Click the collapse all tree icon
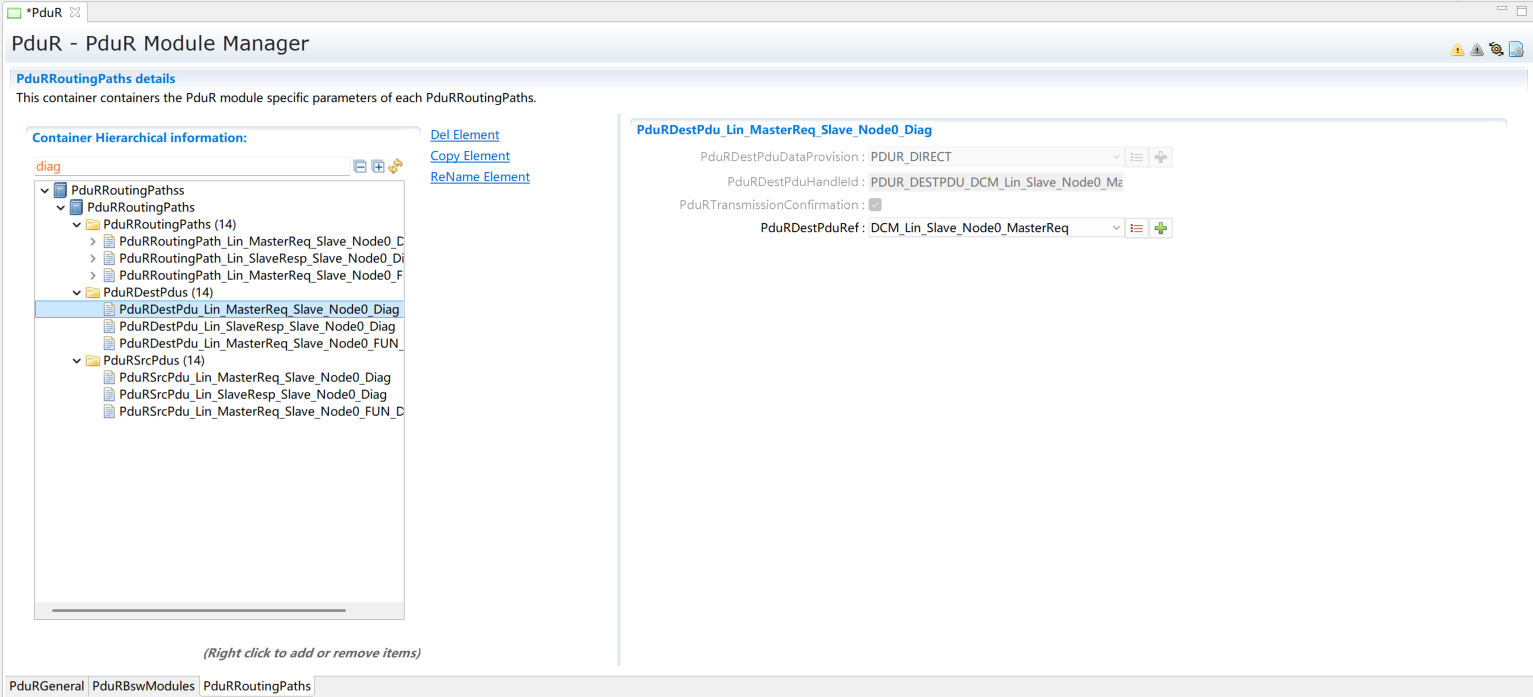 360,167
